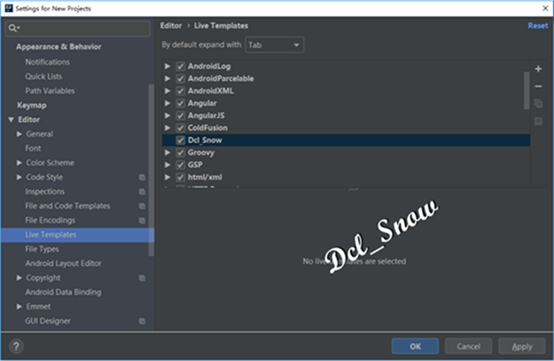Screen dimensions: 554x361
Task: Open Path Variables settings
Action: click(x=50, y=91)
